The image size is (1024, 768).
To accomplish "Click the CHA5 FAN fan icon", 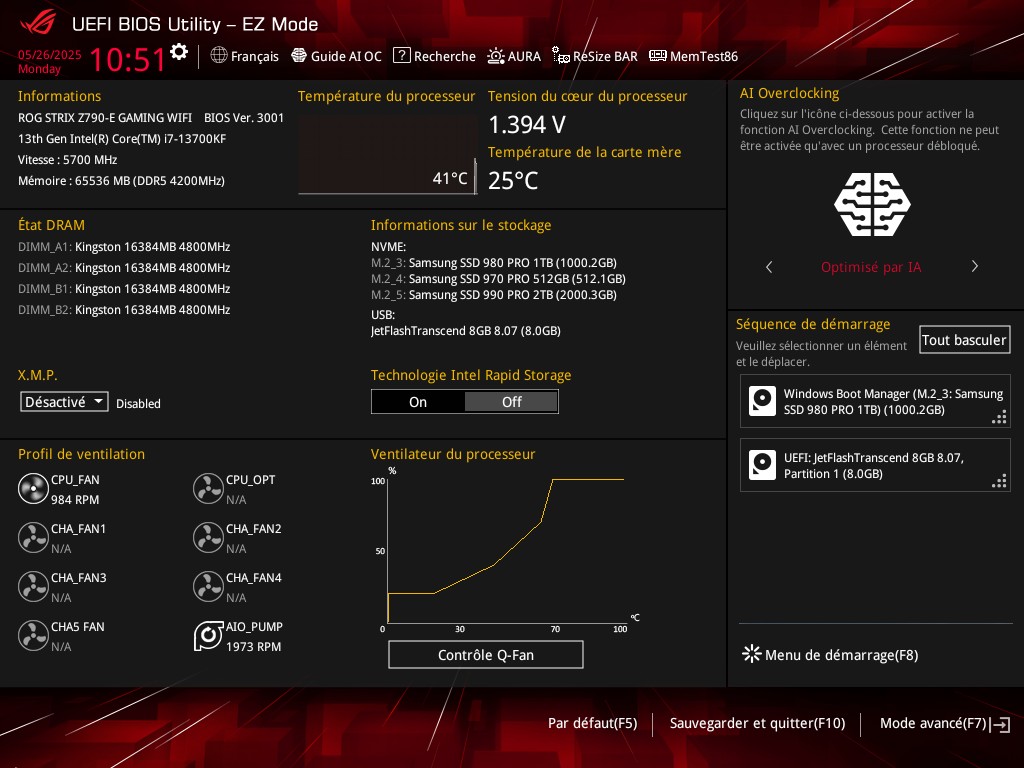I will pyautogui.click(x=33, y=635).
